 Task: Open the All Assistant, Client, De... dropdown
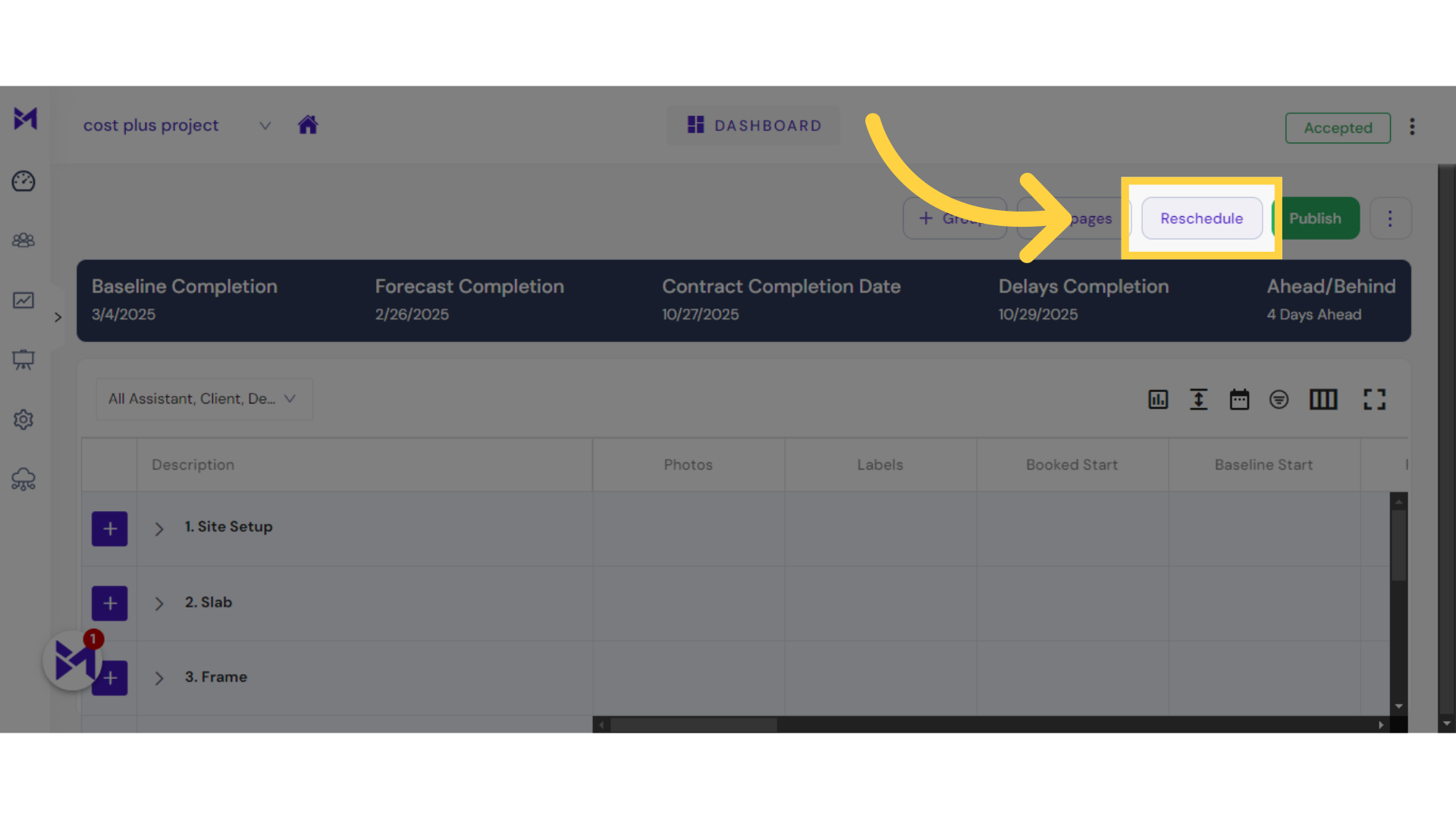coord(200,398)
